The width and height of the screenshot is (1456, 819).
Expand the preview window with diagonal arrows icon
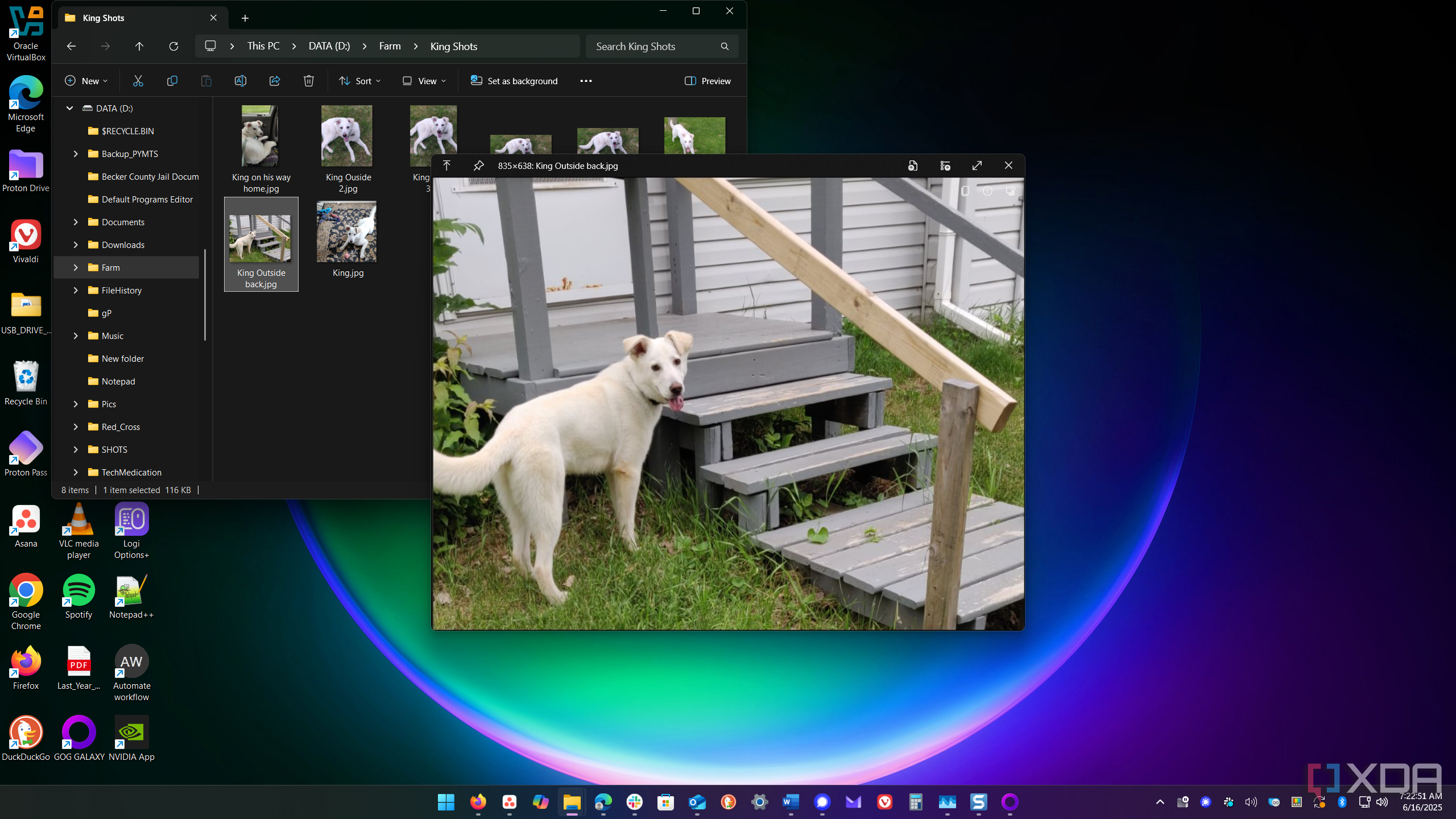tap(977, 166)
